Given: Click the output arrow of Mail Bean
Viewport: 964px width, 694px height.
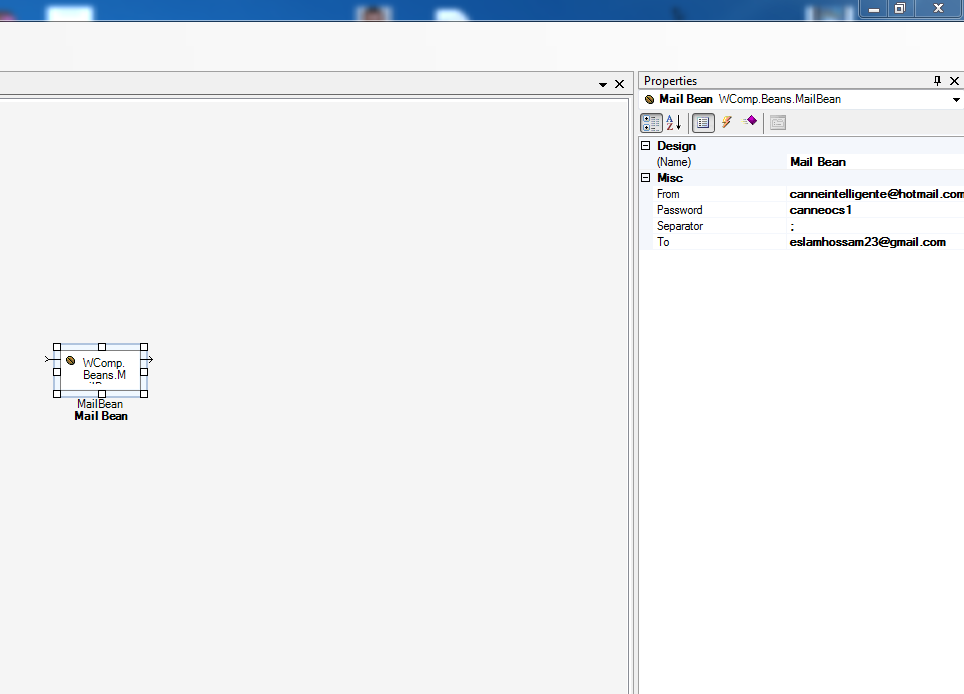Looking at the screenshot, I should 148,359.
